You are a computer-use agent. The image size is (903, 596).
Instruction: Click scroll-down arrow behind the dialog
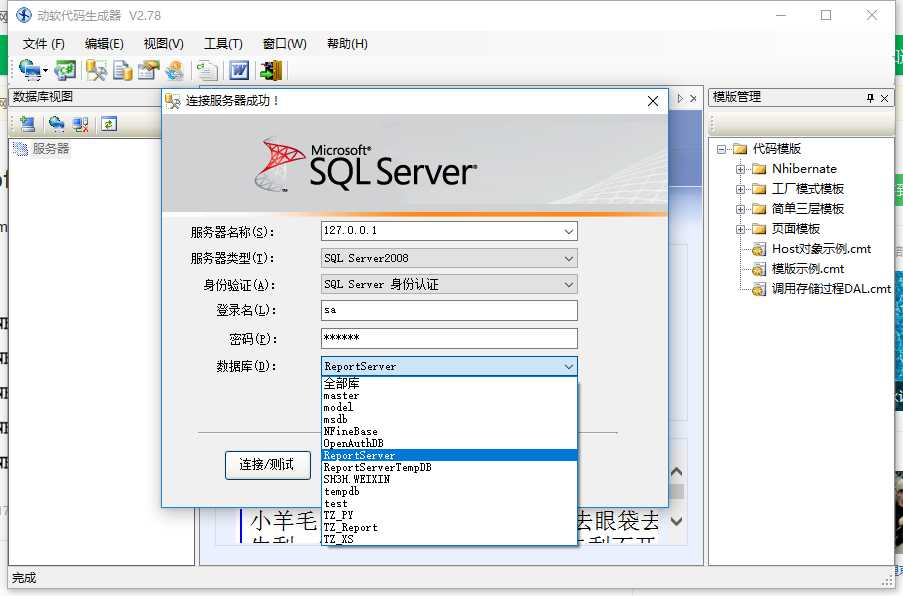pos(677,522)
